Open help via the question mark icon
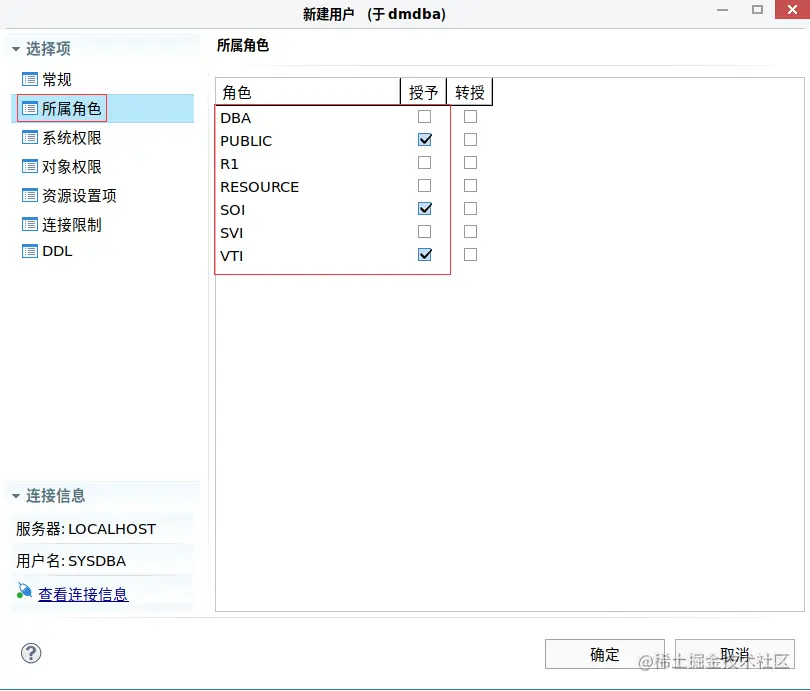 pyautogui.click(x=30, y=653)
